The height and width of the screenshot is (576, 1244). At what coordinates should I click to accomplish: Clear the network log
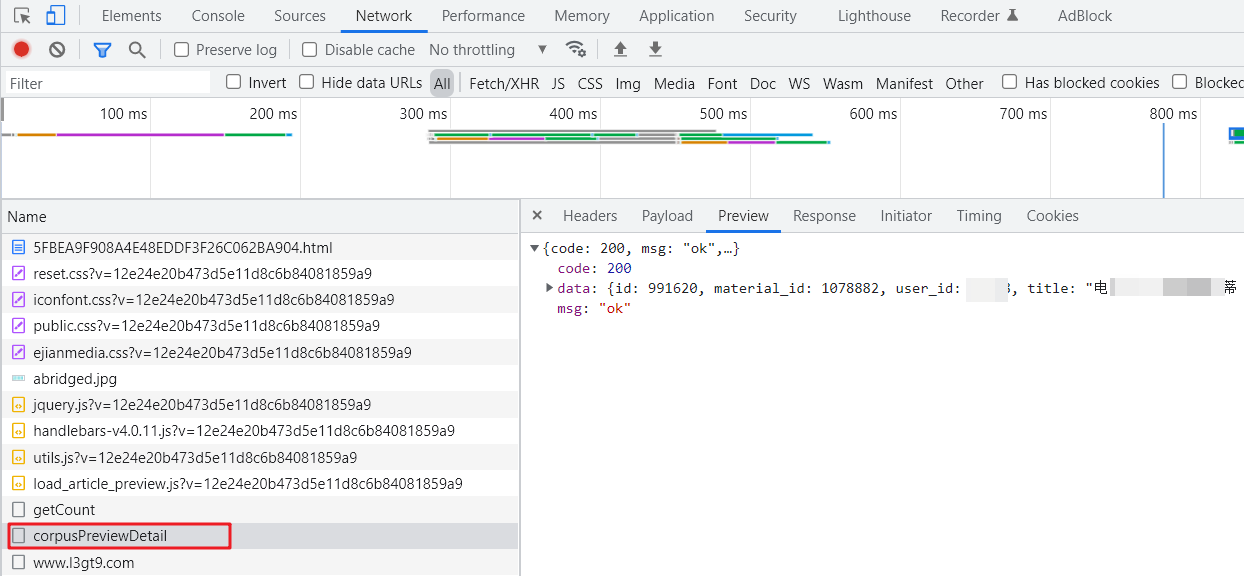click(57, 49)
